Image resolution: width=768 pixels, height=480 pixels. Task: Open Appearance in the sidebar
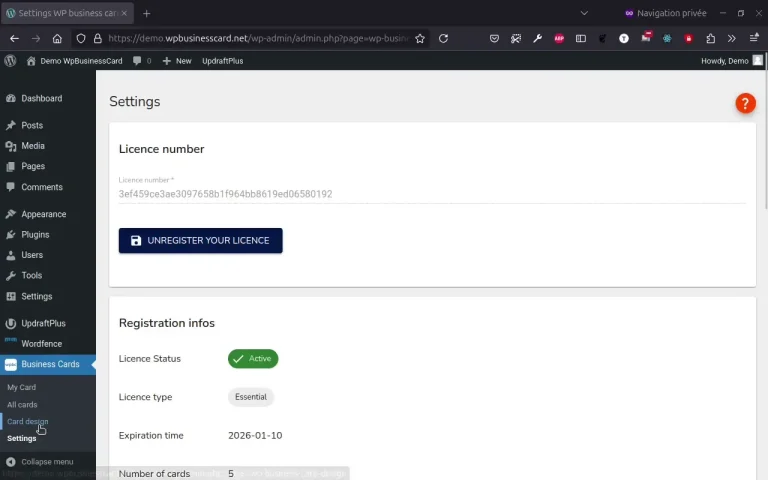(44, 214)
